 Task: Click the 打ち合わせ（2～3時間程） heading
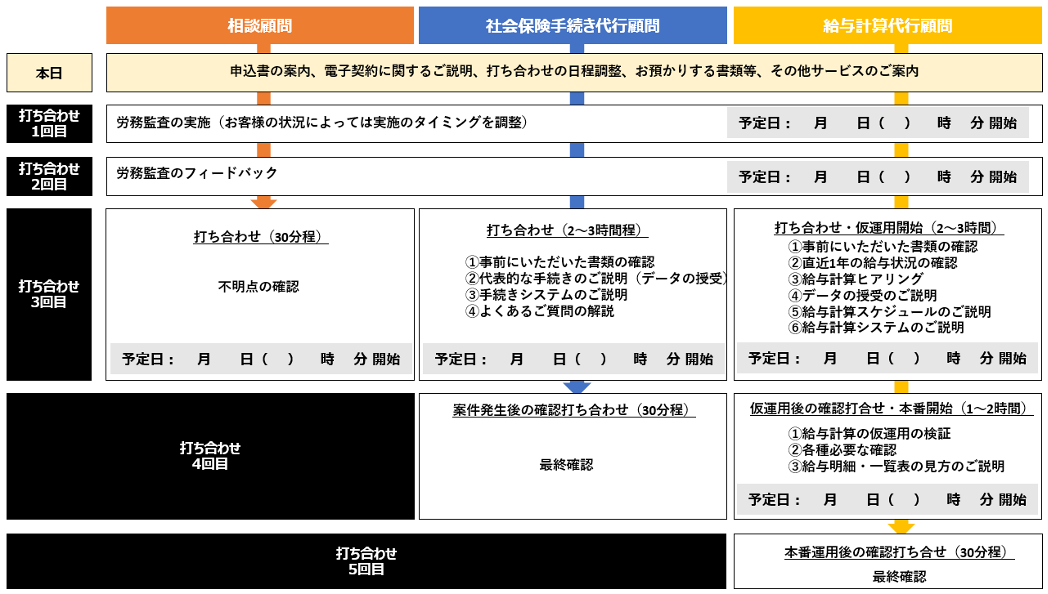pos(567,230)
